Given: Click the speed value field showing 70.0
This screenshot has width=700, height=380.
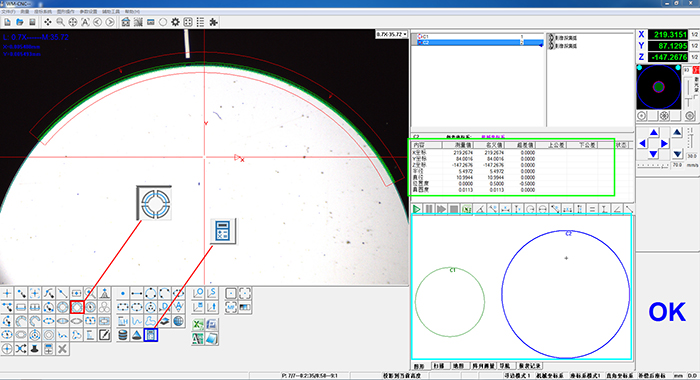Looking at the screenshot, I should 678,165.
